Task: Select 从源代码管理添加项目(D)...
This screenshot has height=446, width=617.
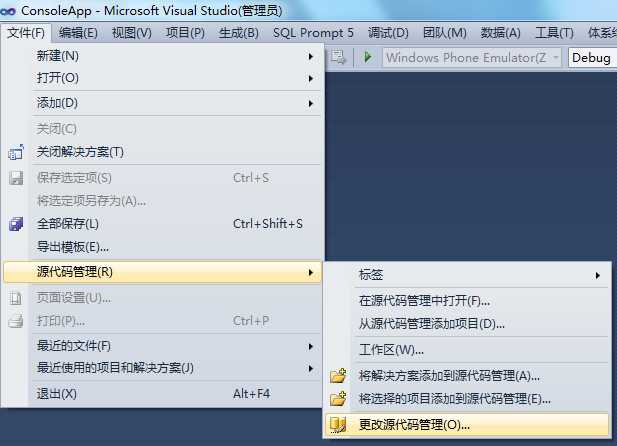Action: (467, 324)
